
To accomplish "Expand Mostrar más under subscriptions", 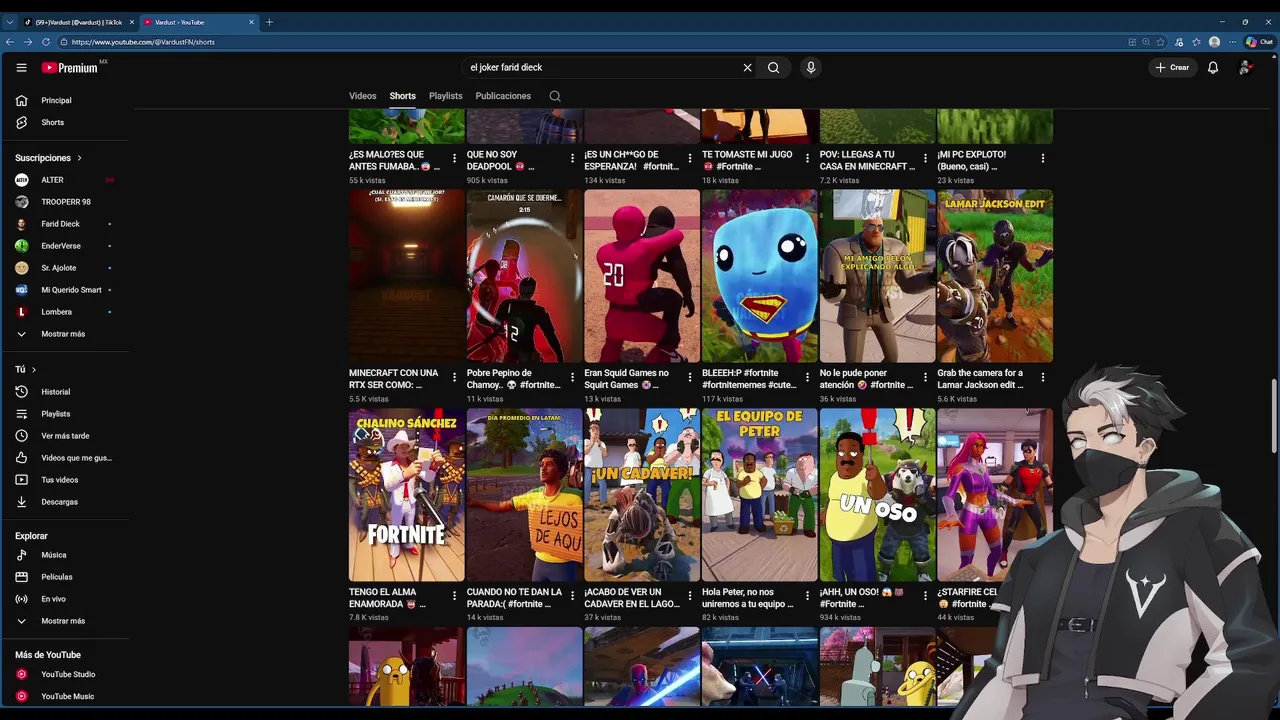I will 64,334.
